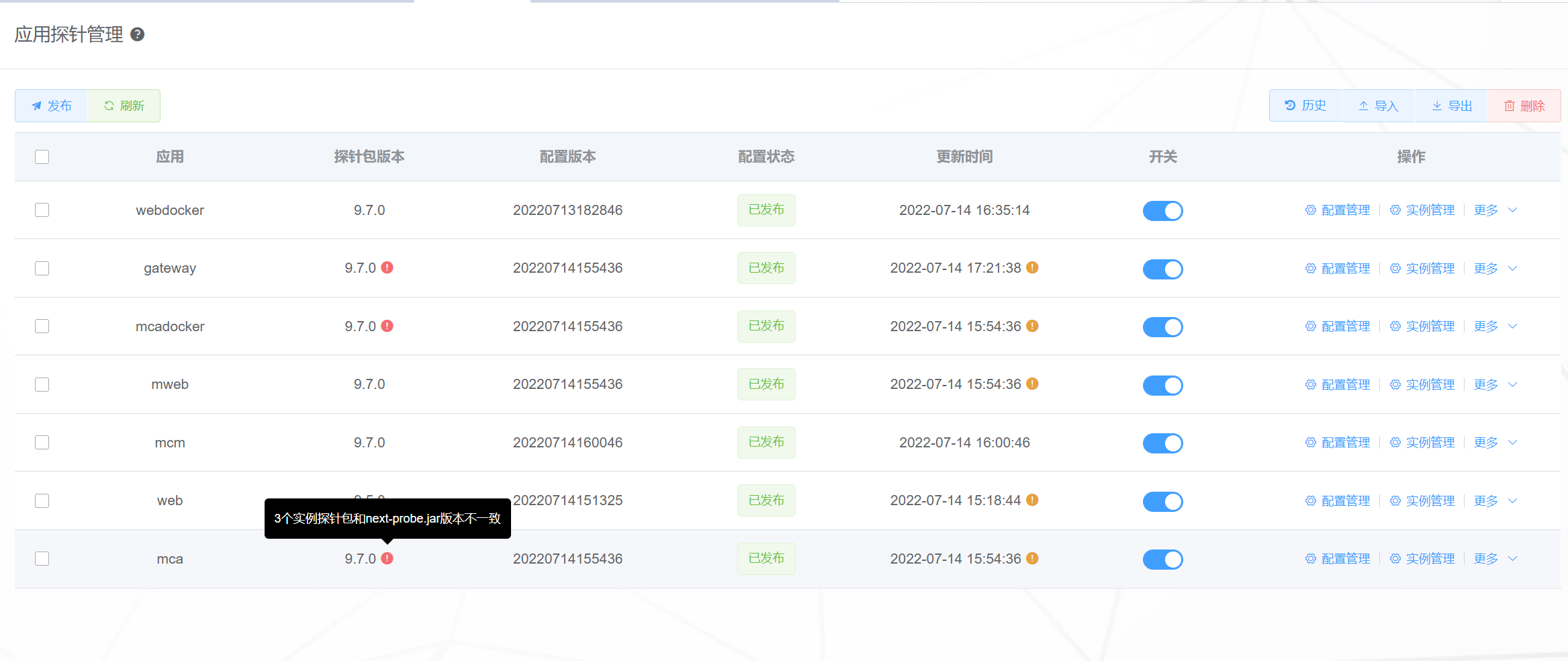Viewport: 1568px width, 661px height.
Task: Click the 已发布 status tag for webdocker
Action: [766, 210]
